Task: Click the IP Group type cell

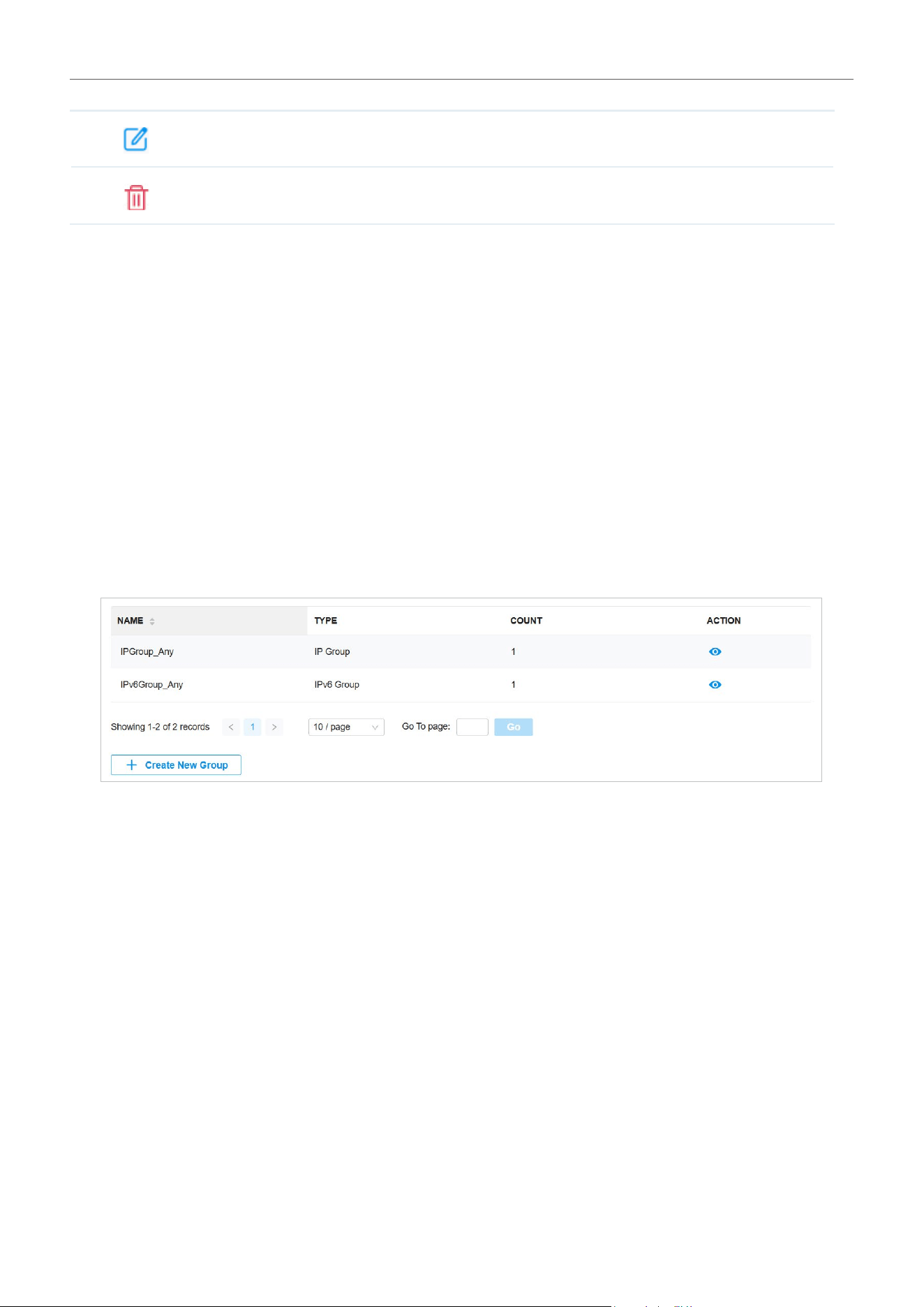Action: [x=332, y=651]
